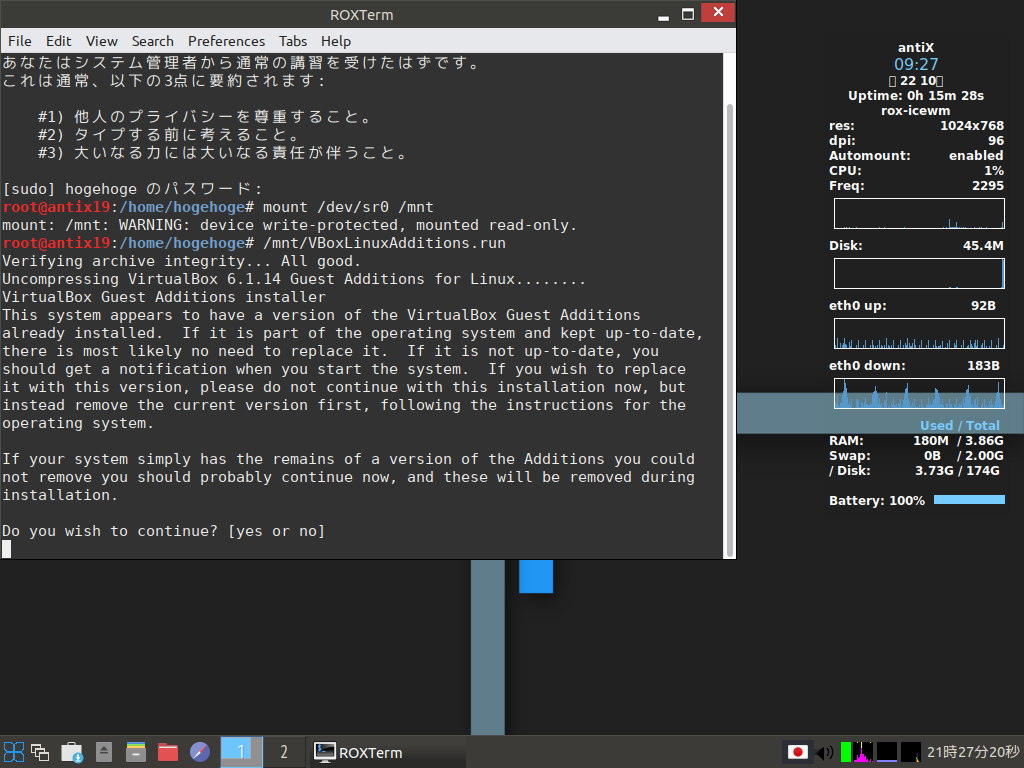Select the ROXTerm taskbar window button
This screenshot has height=768, width=1024.
387,752
